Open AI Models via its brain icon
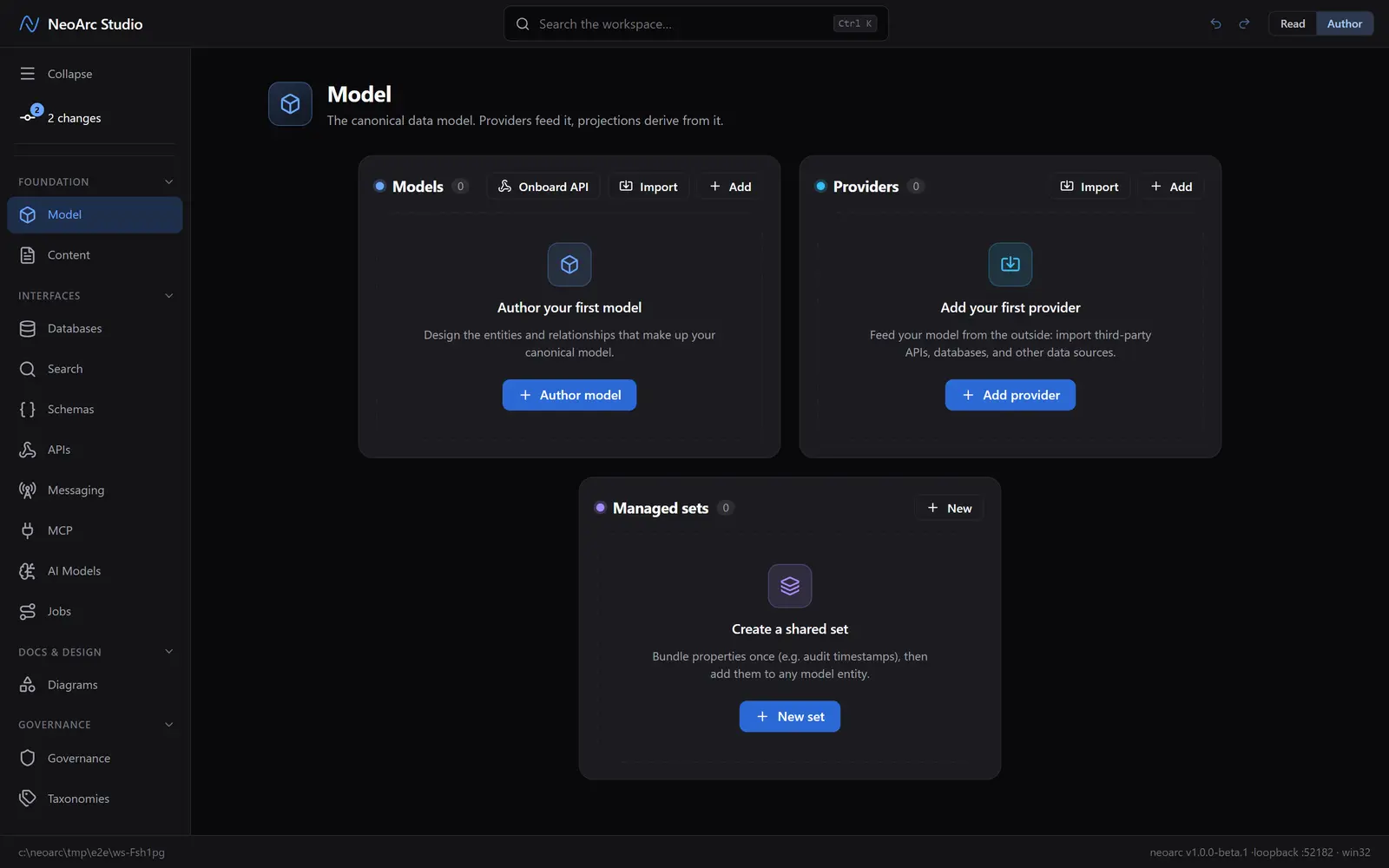 [x=28, y=570]
